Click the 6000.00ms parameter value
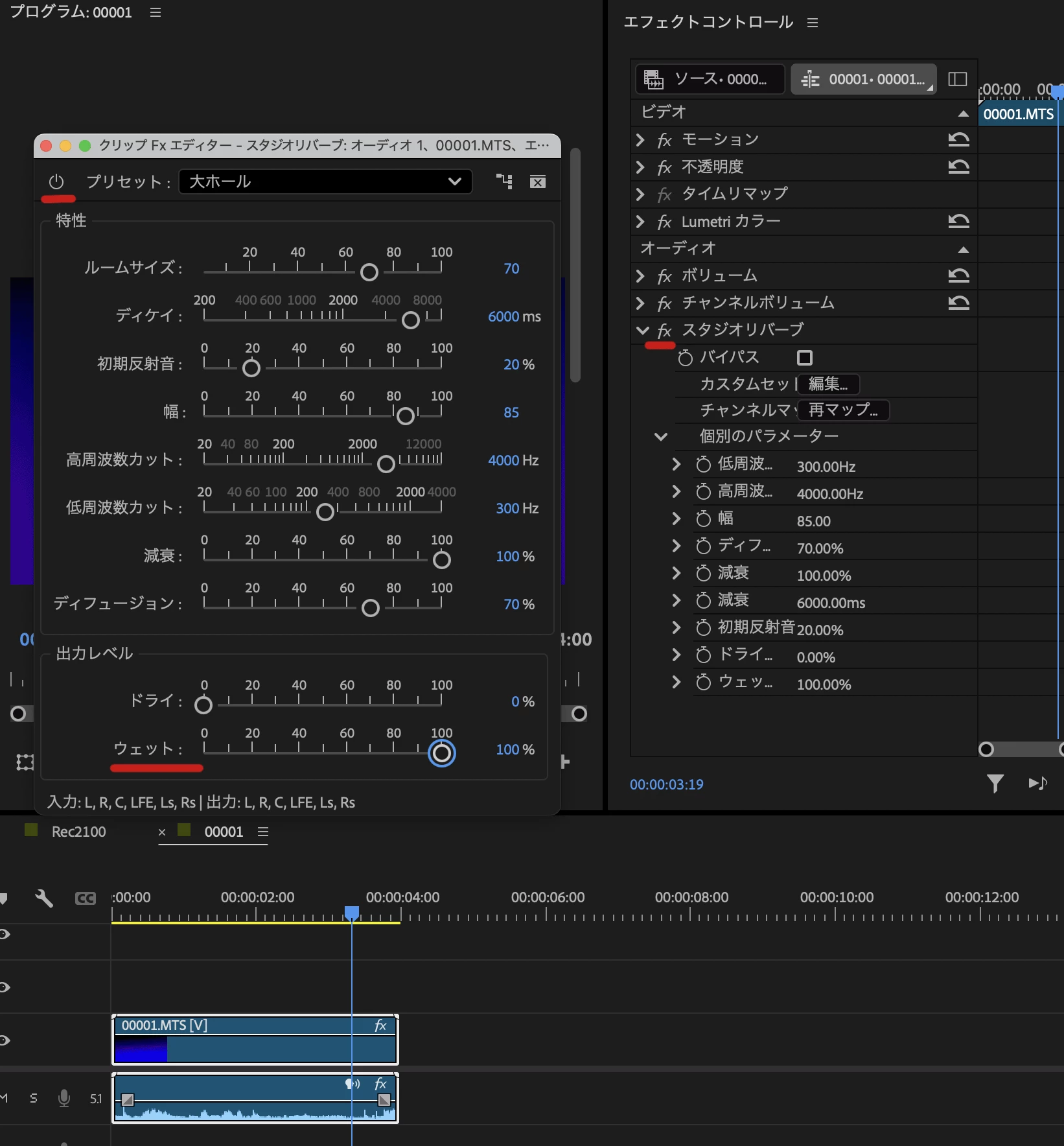 831,603
